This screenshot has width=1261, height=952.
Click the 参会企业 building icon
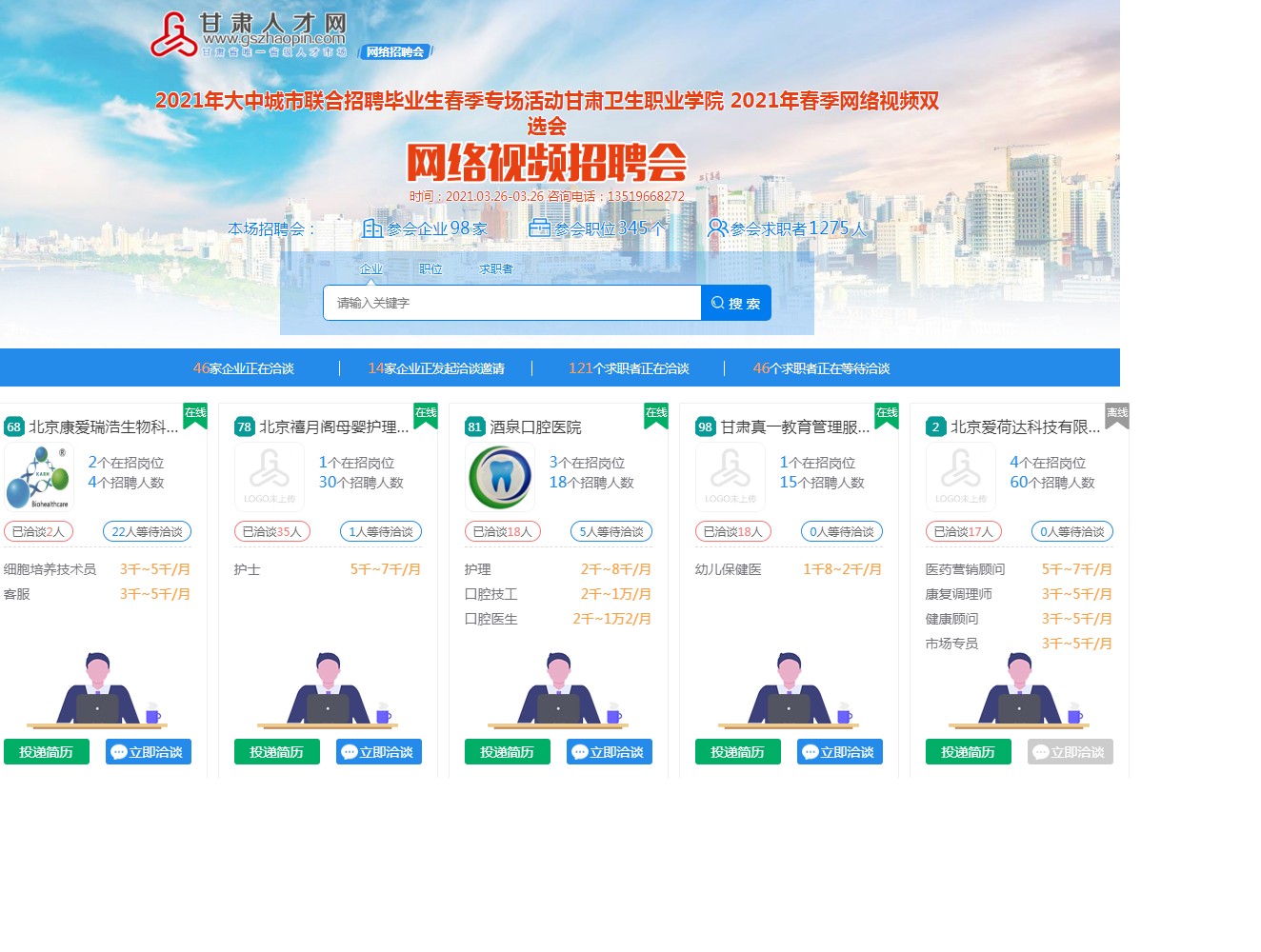coord(372,228)
